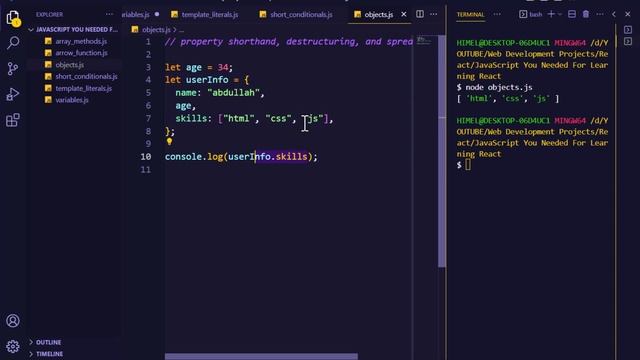Click the EXPLORER panel title
Image resolution: width=640 pixels, height=360 pixels.
49,14
